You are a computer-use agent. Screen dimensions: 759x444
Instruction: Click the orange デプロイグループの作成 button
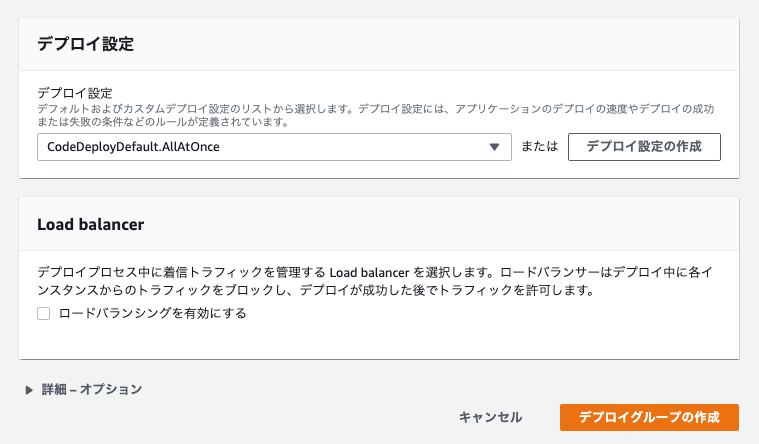click(649, 417)
